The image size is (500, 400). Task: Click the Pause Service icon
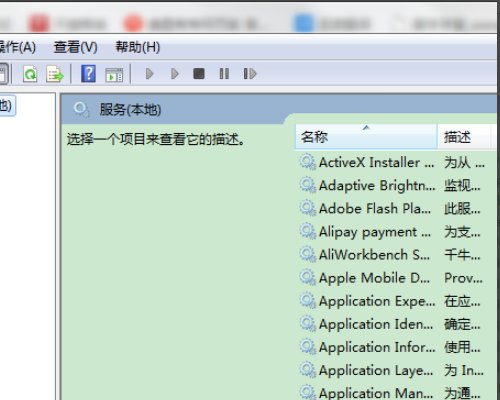click(x=224, y=74)
